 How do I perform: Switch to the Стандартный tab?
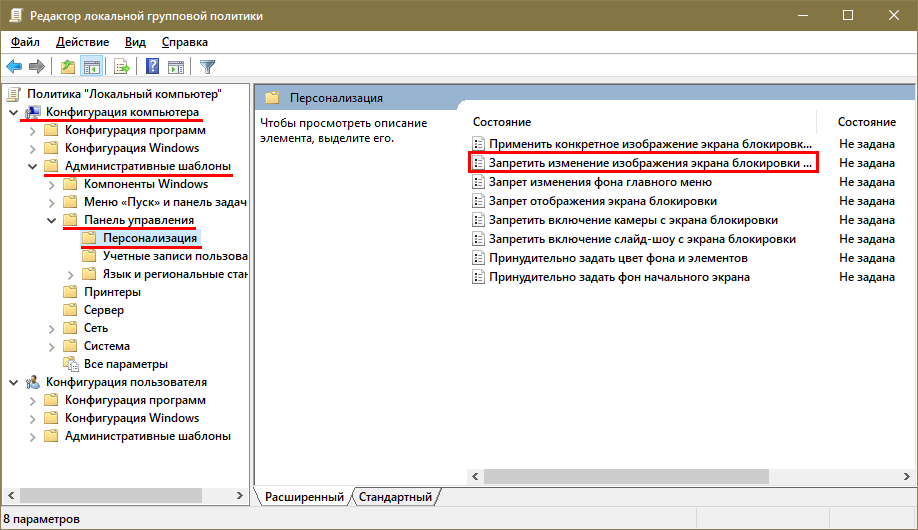[x=395, y=497]
